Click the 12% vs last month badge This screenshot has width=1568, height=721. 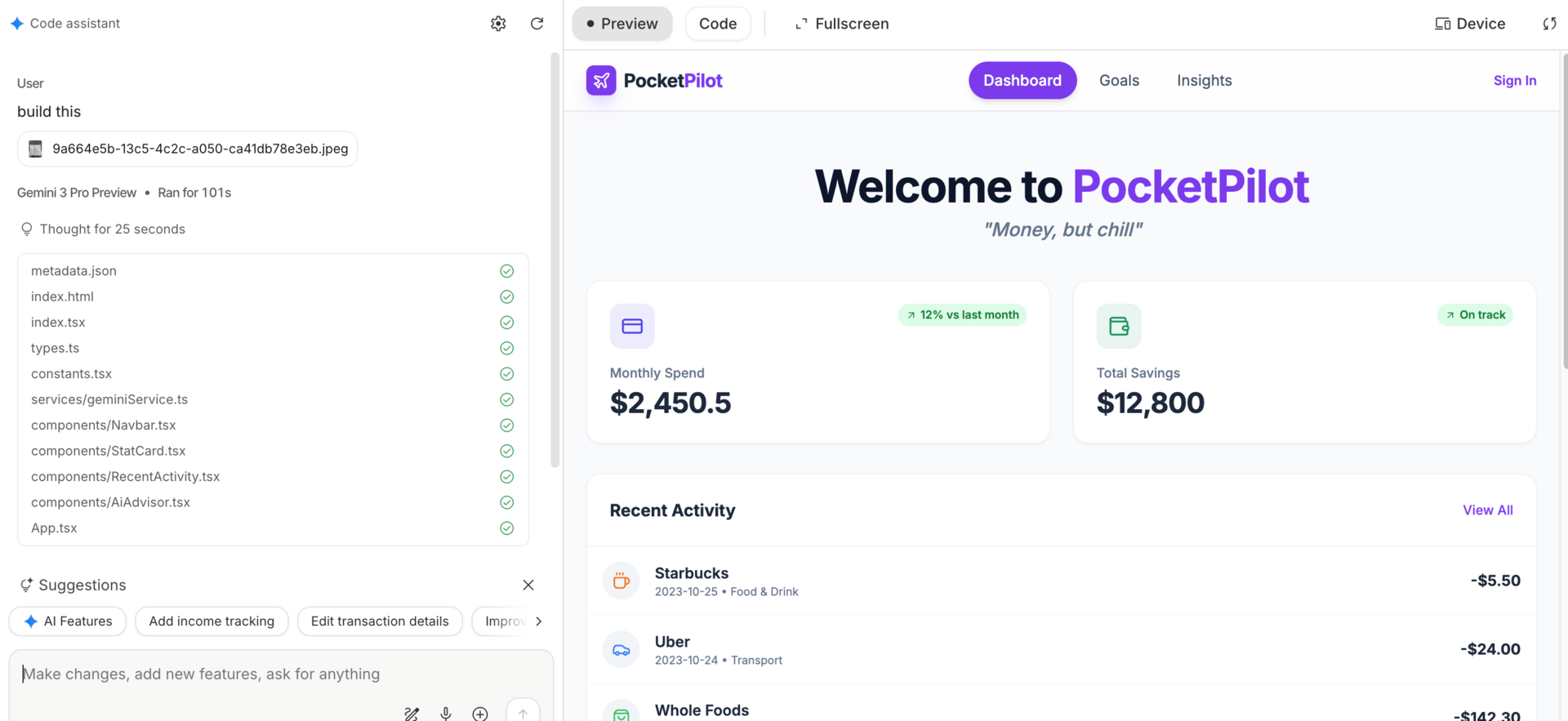962,315
